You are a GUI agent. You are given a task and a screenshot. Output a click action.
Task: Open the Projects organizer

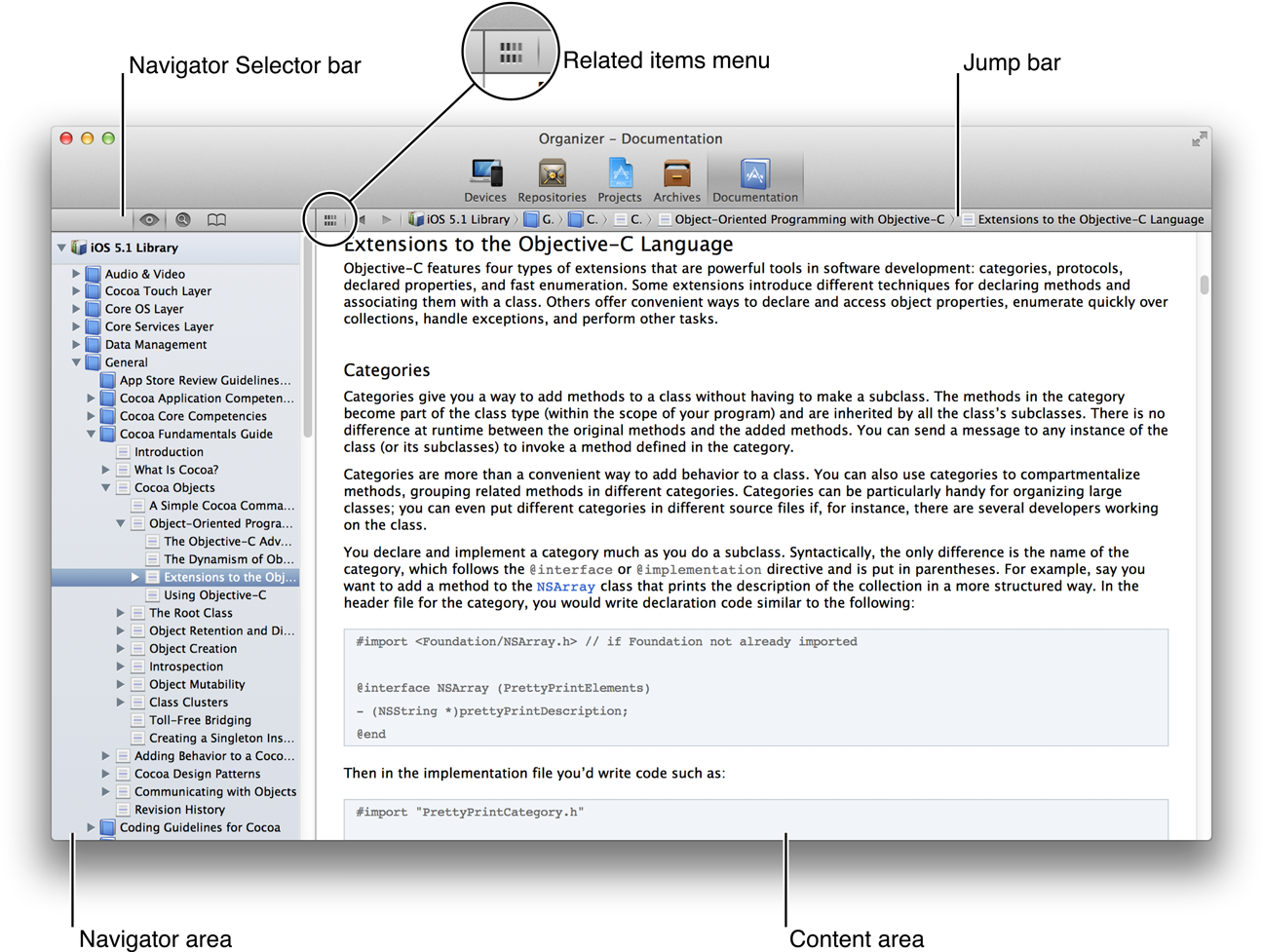coord(619,179)
